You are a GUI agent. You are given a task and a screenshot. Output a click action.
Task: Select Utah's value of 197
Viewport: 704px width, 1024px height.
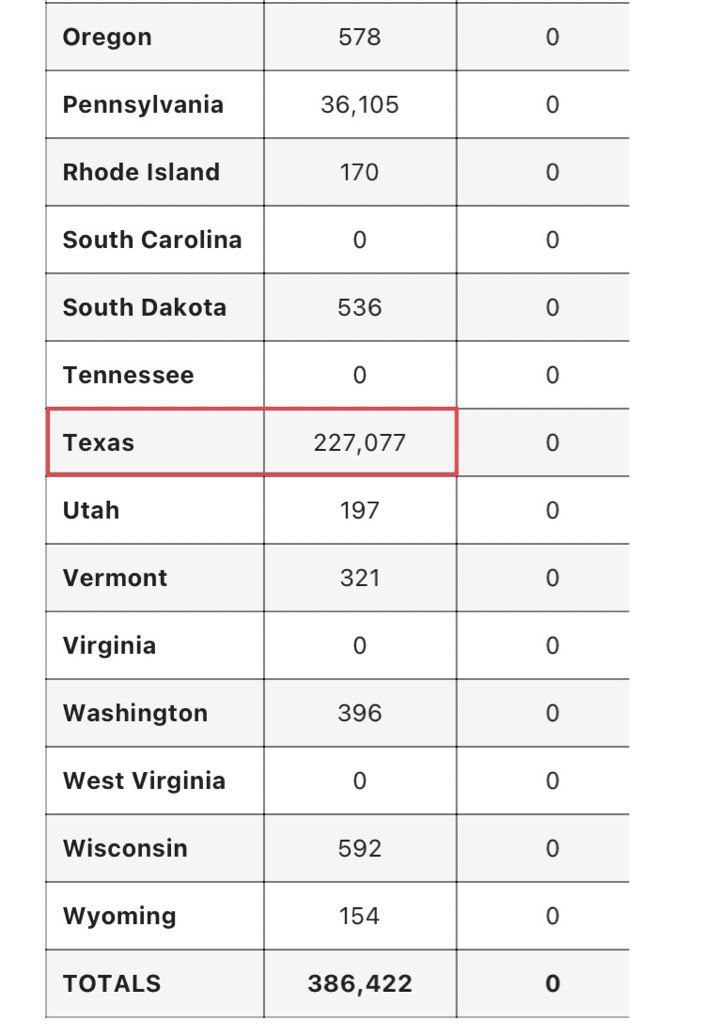(359, 510)
